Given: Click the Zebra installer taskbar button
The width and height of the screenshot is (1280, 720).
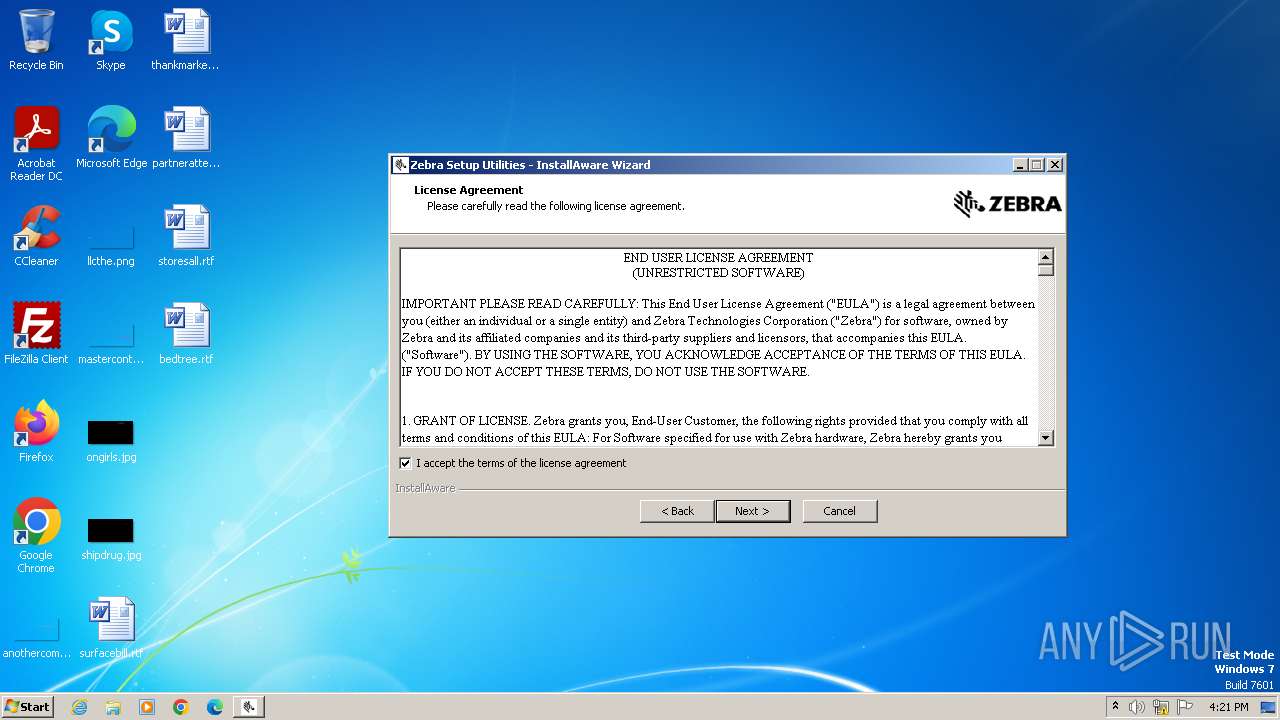Looking at the screenshot, I should tap(249, 707).
